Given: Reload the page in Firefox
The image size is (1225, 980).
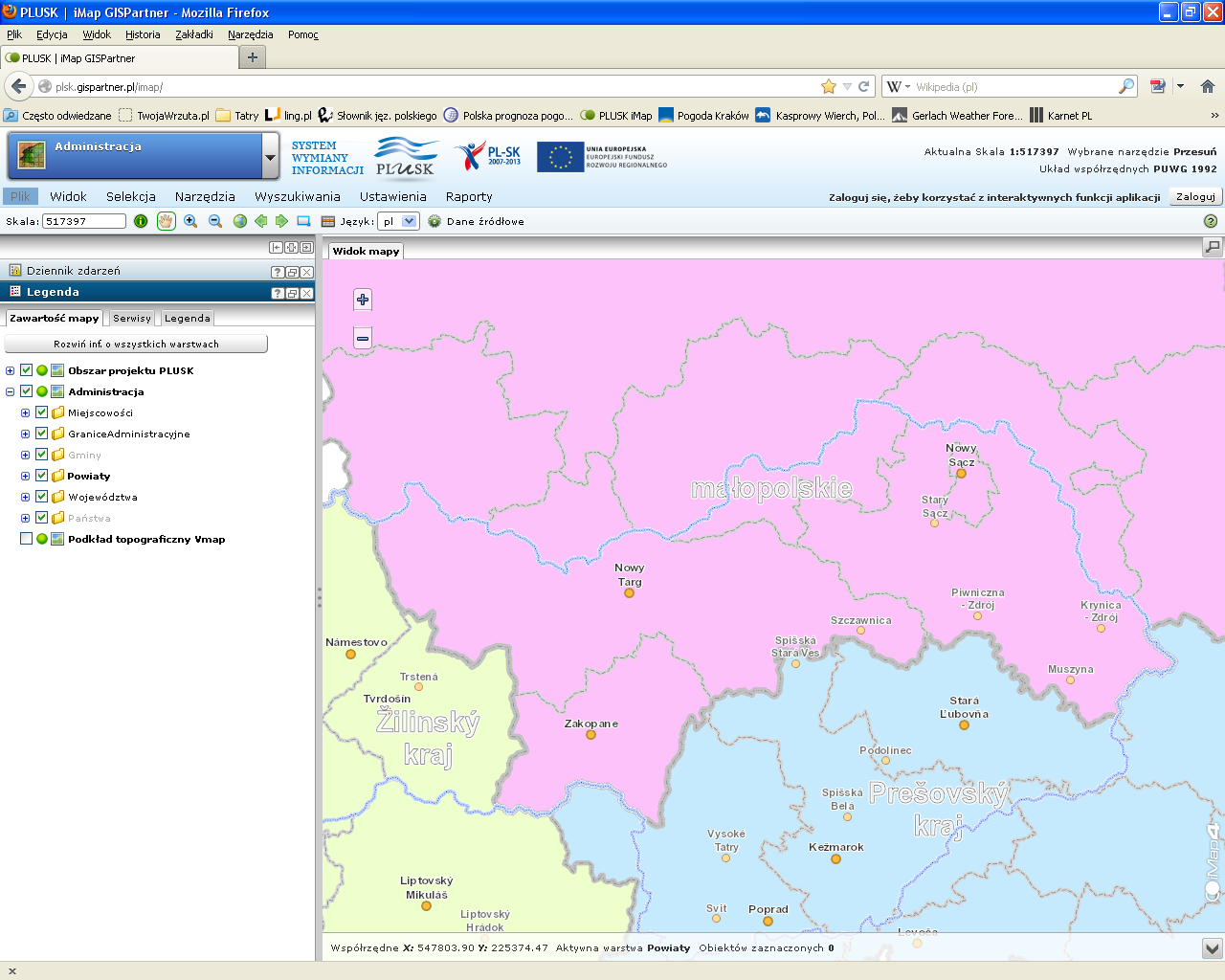Looking at the screenshot, I should pos(863,86).
